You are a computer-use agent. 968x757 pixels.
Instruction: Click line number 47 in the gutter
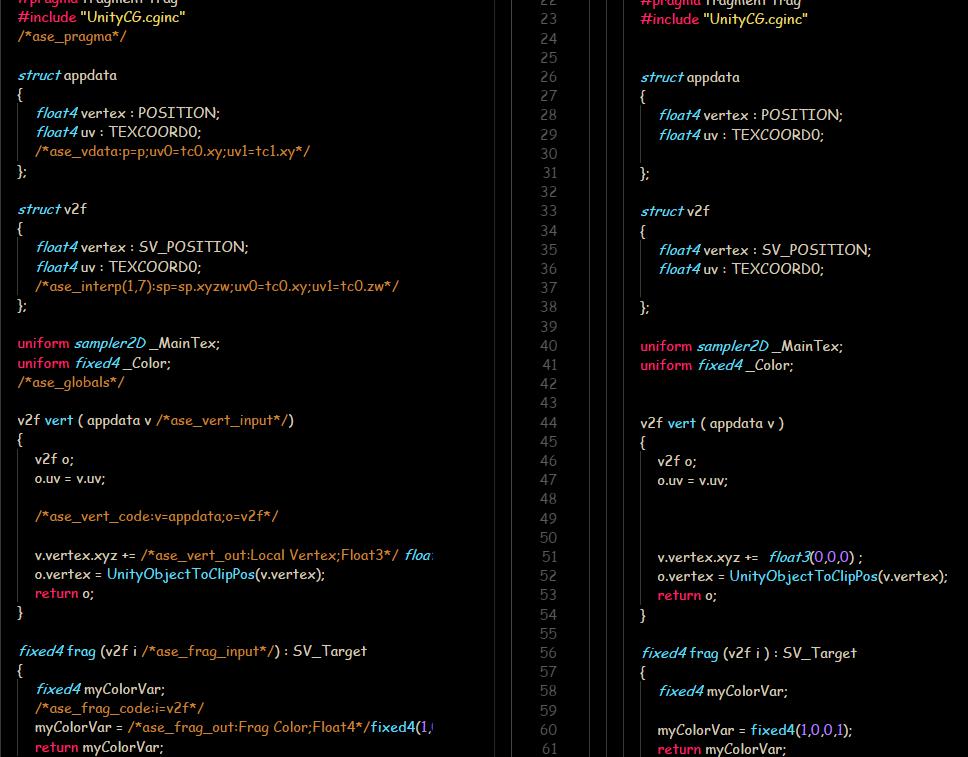pos(548,480)
